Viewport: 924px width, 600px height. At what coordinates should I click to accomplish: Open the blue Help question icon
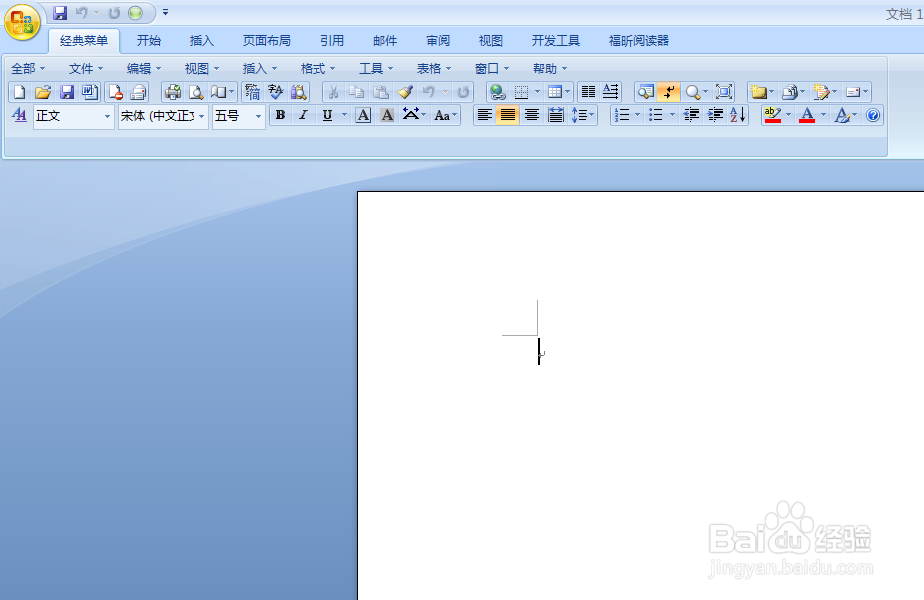(x=873, y=116)
